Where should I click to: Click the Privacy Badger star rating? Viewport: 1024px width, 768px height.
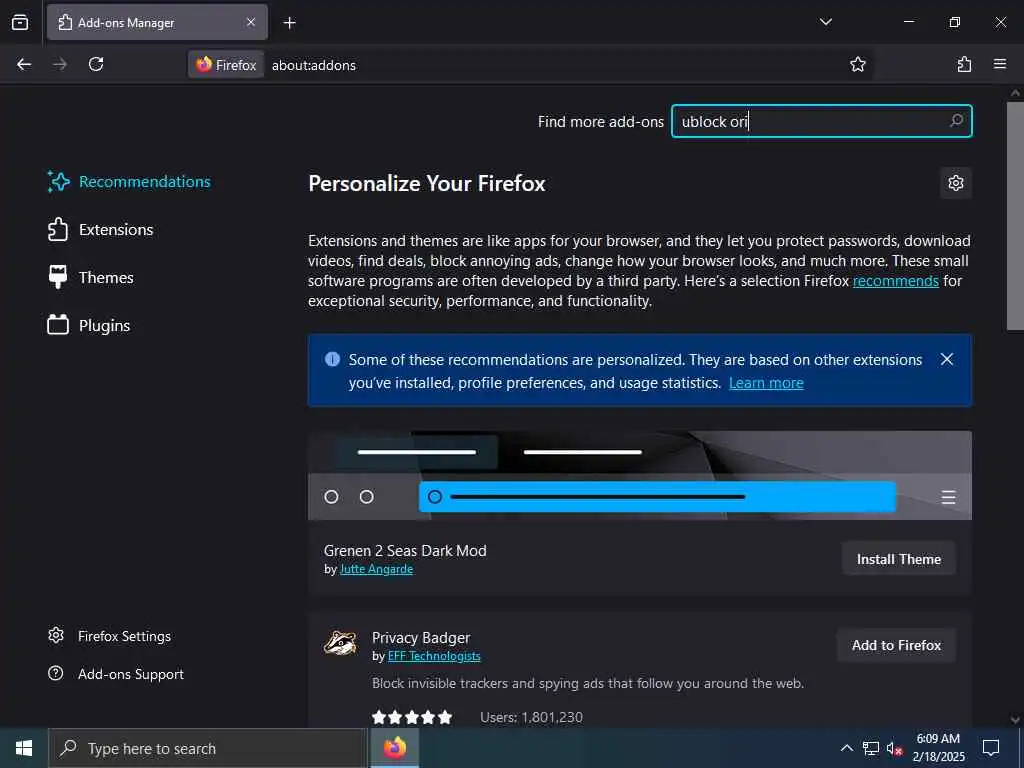[411, 717]
